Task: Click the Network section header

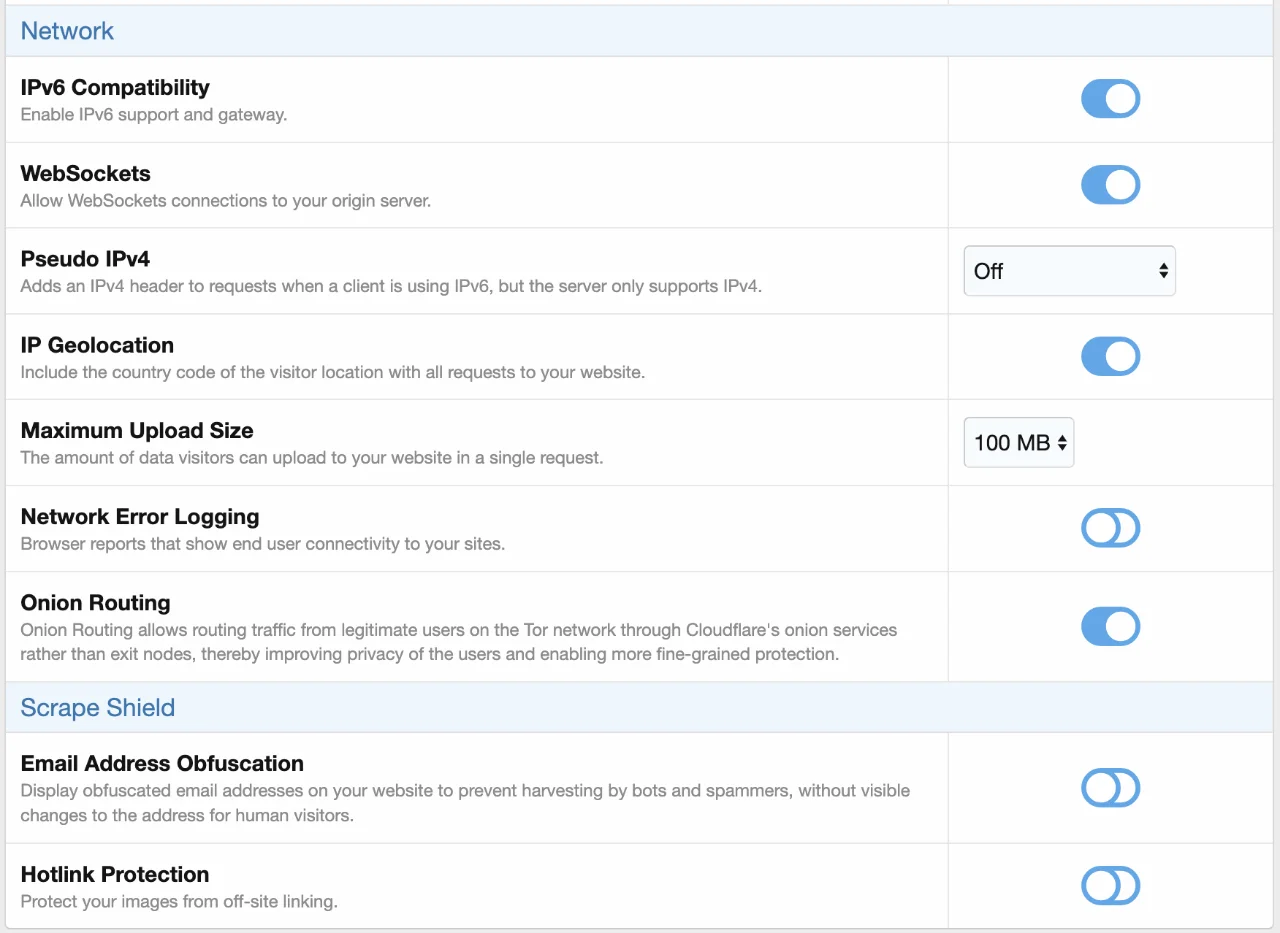Action: tap(67, 31)
